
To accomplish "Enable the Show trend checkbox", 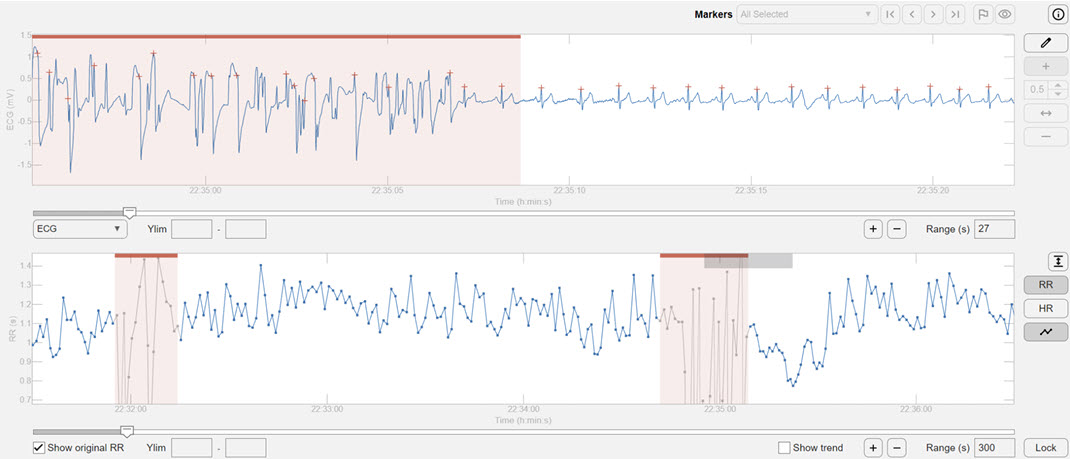I will click(784, 448).
